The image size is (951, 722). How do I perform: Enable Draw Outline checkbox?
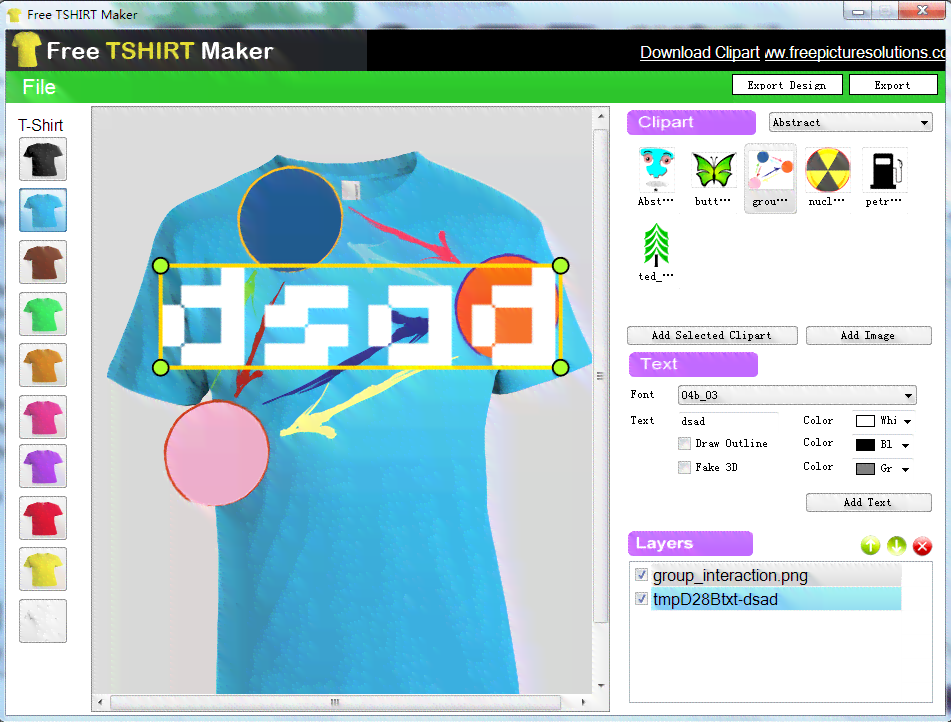pyautogui.click(x=684, y=444)
